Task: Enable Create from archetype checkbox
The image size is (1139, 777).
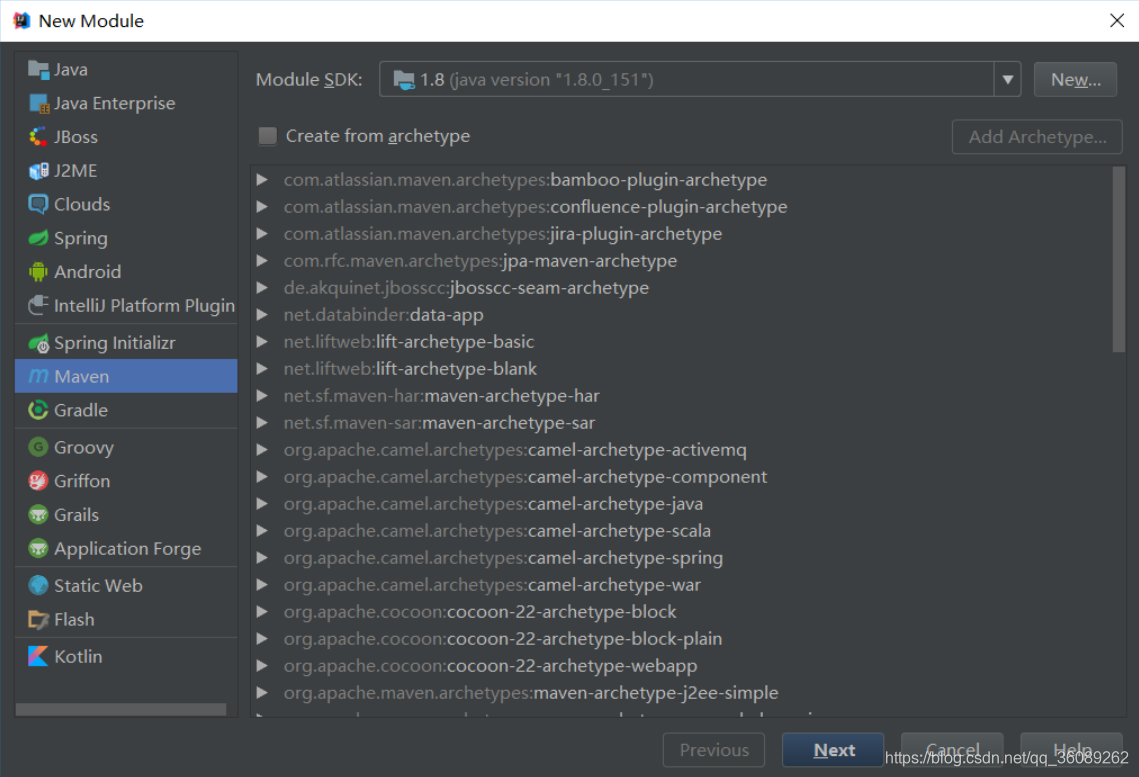Action: coord(268,136)
